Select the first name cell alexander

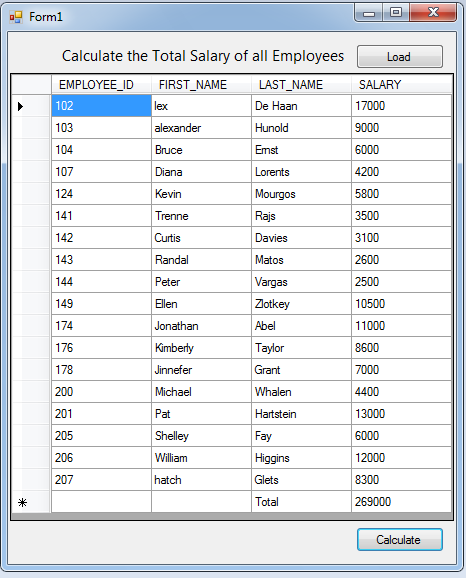(201, 128)
